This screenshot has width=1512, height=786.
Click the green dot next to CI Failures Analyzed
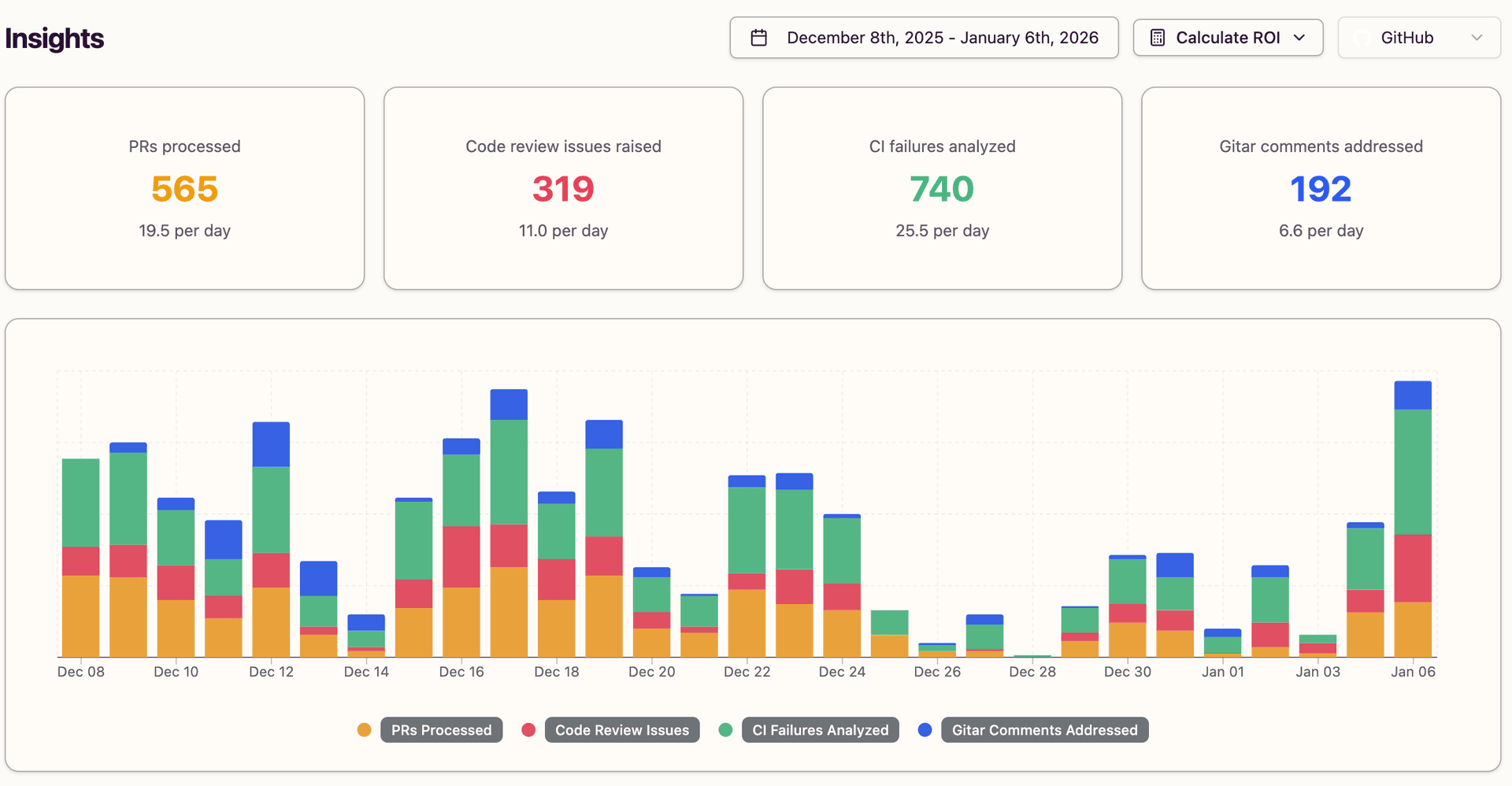tap(725, 730)
